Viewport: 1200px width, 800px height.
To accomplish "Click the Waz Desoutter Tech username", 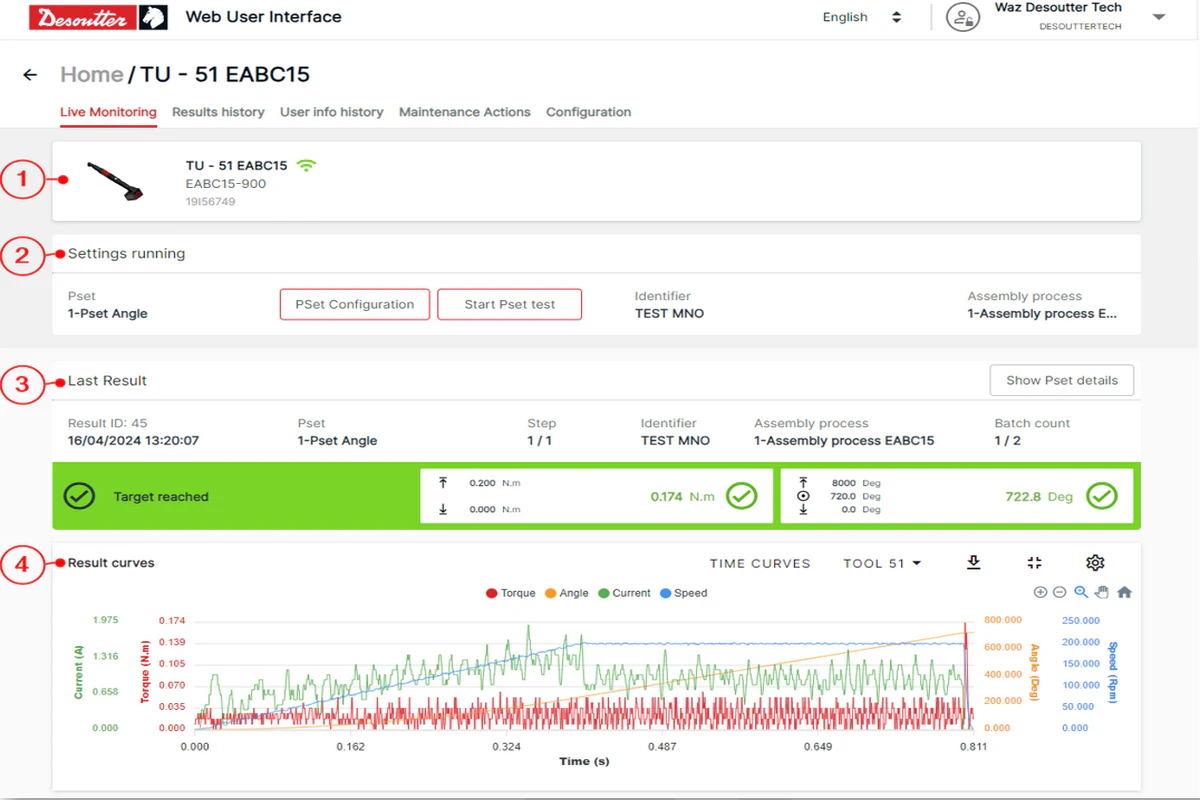I will coord(1058,8).
